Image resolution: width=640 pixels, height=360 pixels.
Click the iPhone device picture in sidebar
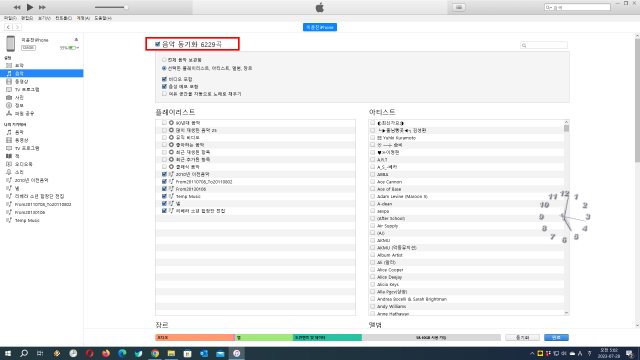pos(11,43)
